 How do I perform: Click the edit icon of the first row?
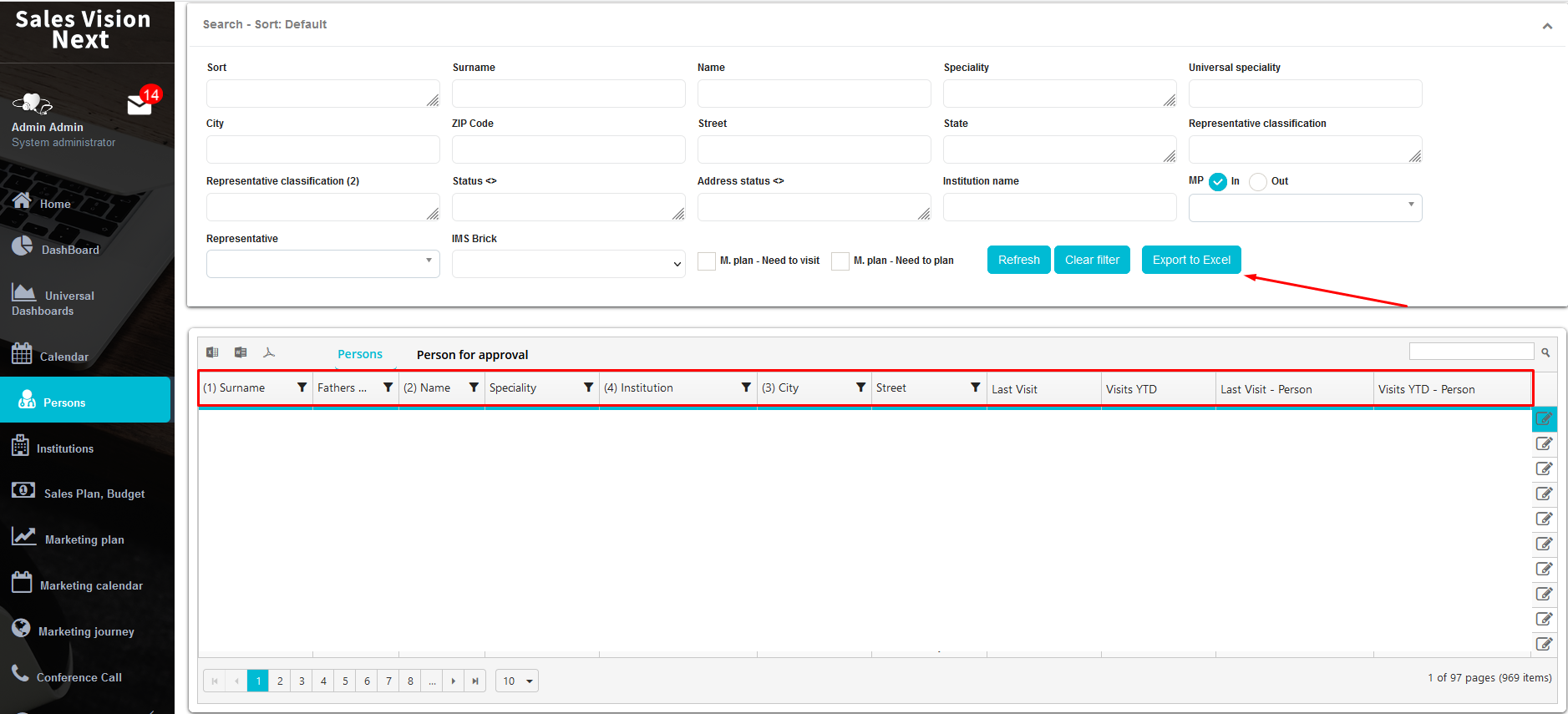(x=1544, y=419)
